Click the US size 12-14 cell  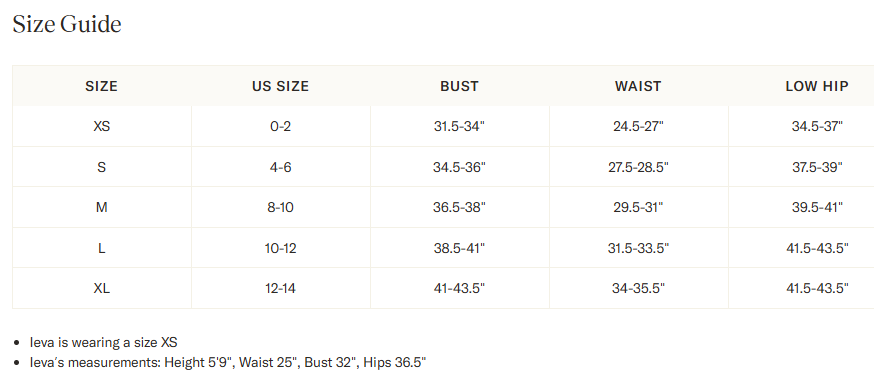(x=281, y=288)
